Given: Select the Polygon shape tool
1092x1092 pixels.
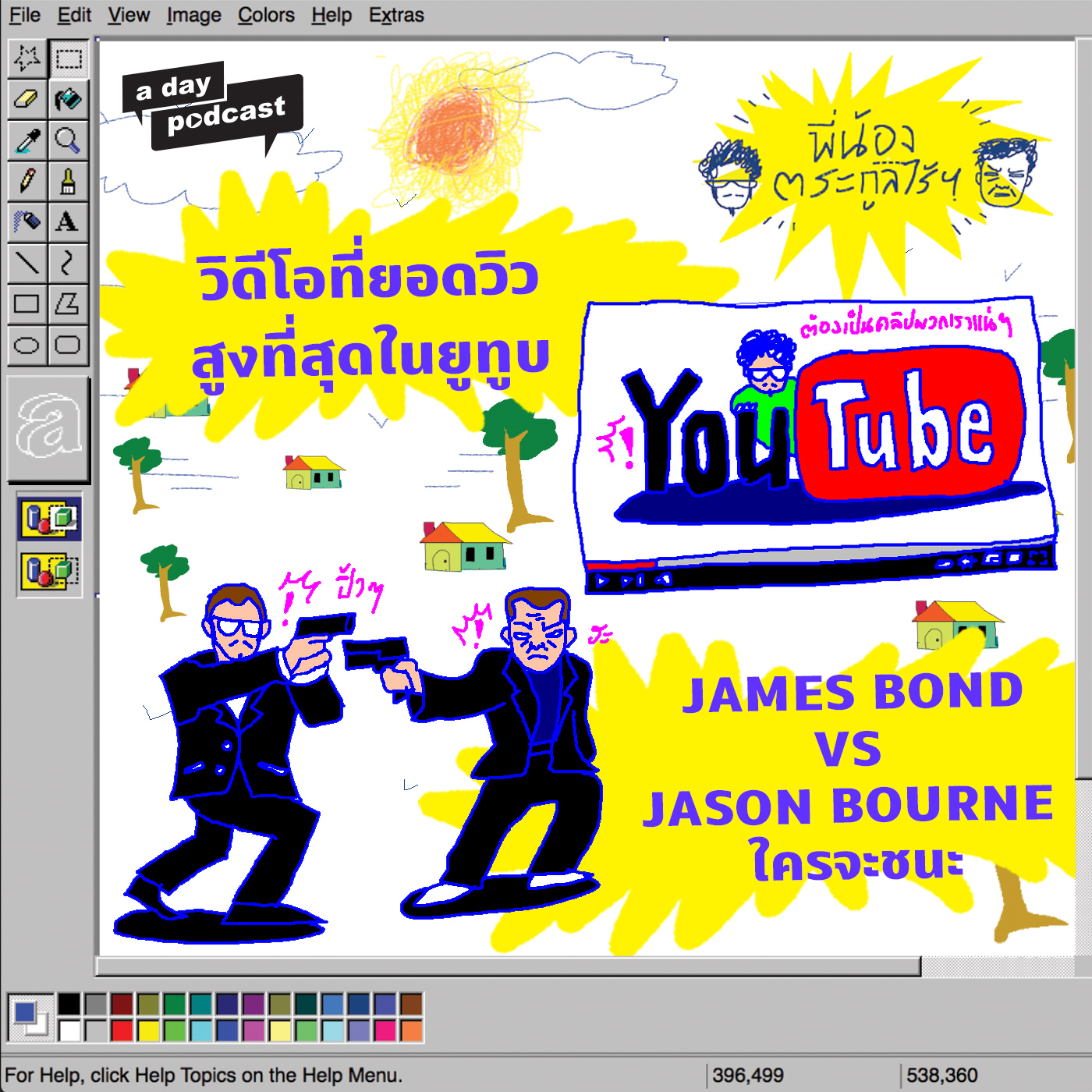Looking at the screenshot, I should pyautogui.click(x=68, y=303).
